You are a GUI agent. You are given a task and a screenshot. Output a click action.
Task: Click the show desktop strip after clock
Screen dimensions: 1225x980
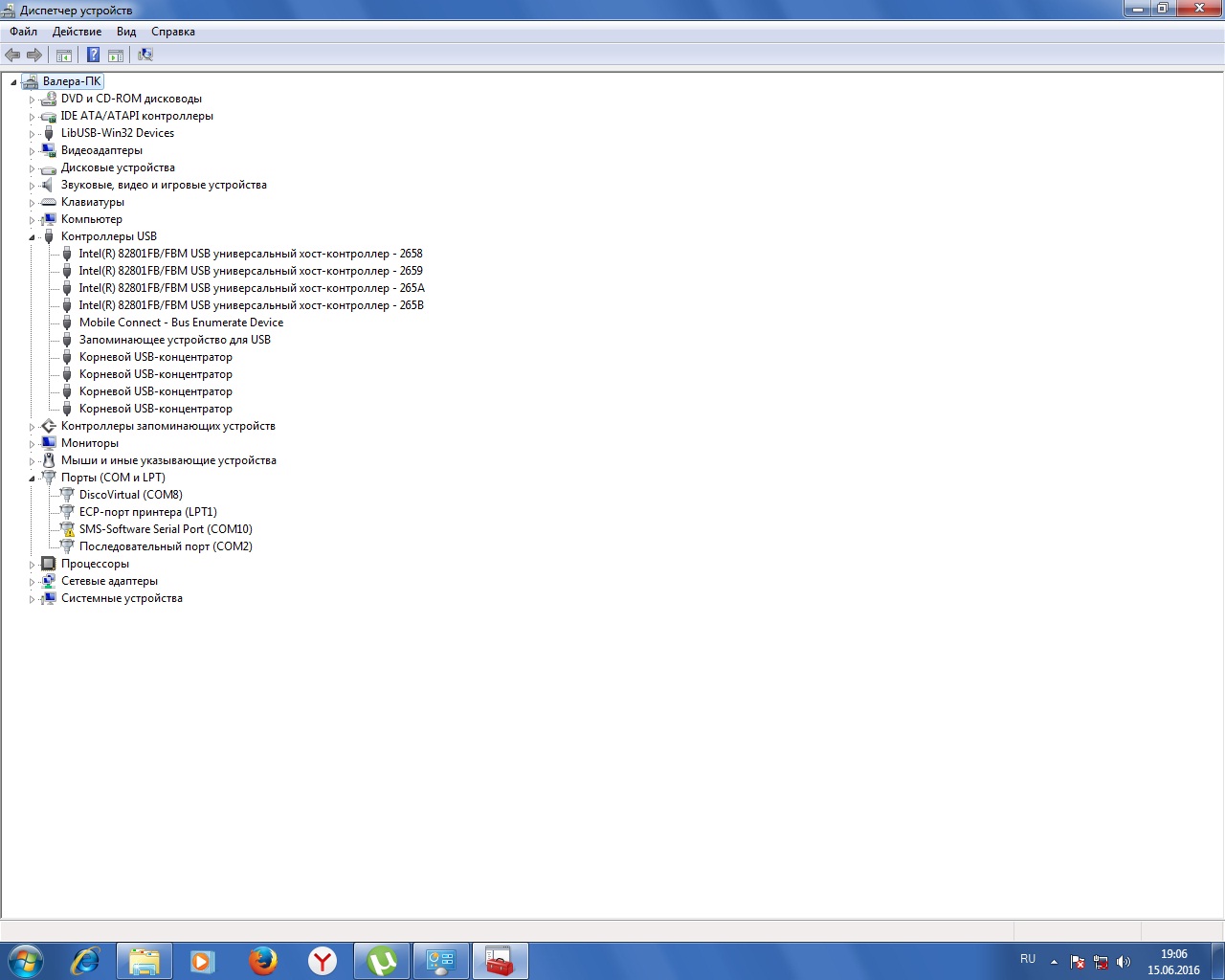point(1217,961)
